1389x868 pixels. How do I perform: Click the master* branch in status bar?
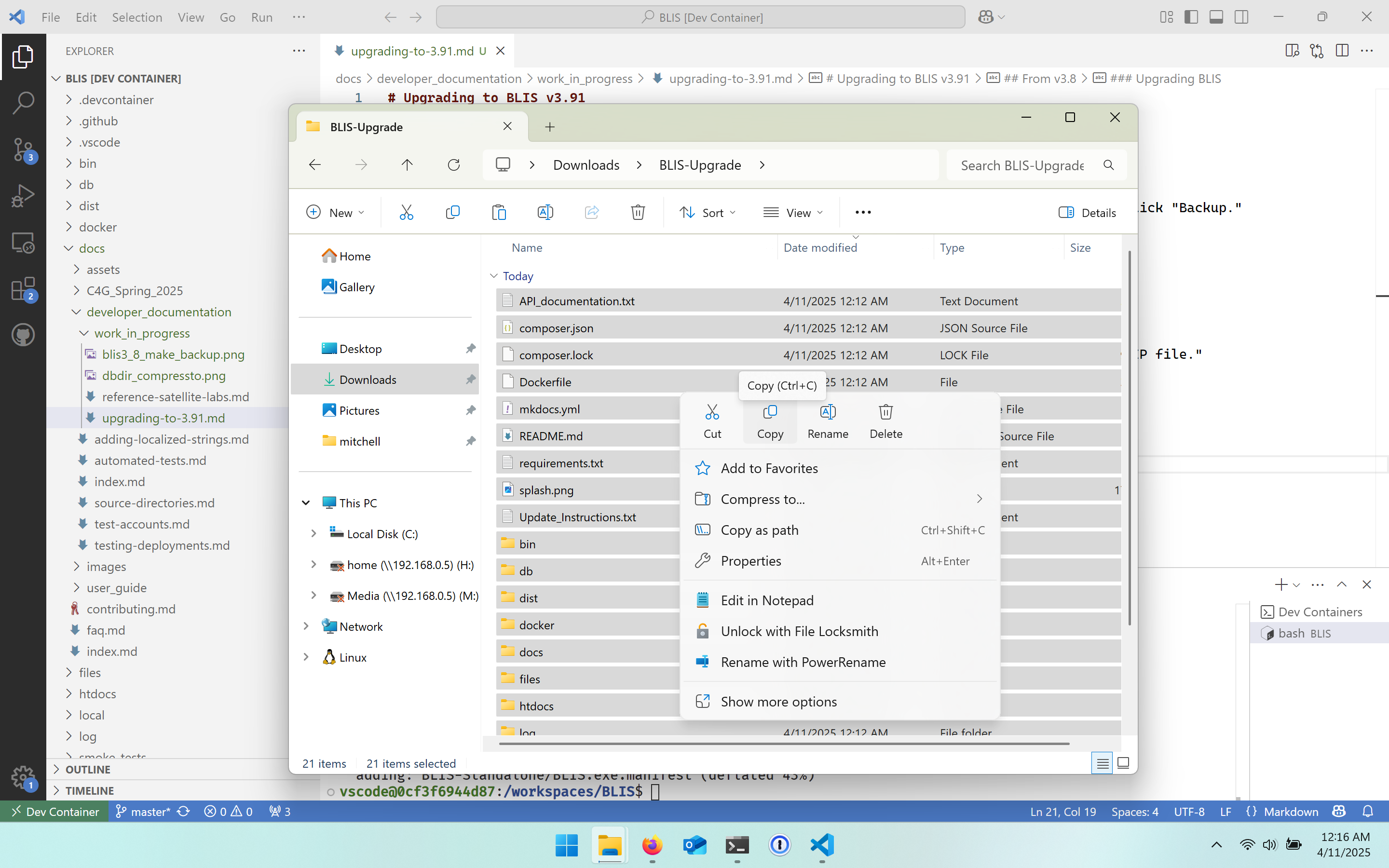(x=143, y=811)
